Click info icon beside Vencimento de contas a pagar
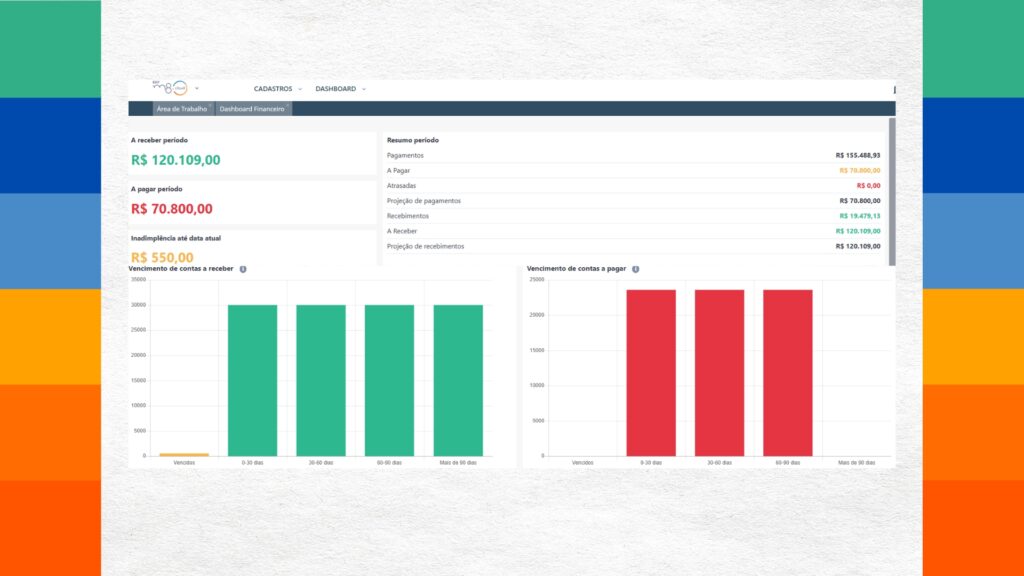Screen dimensions: 1024x576 pos(635,269)
